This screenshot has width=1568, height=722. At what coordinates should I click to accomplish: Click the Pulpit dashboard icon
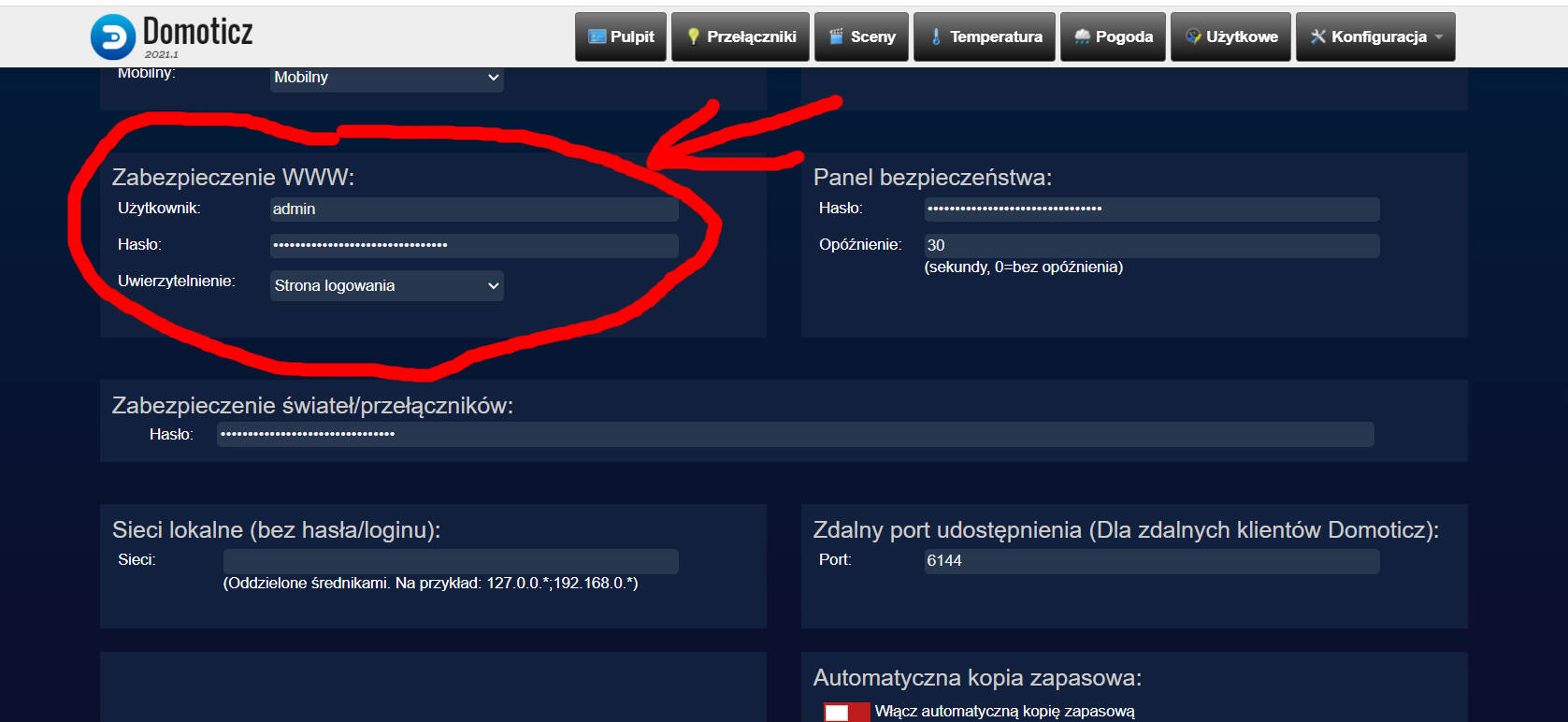[x=597, y=36]
